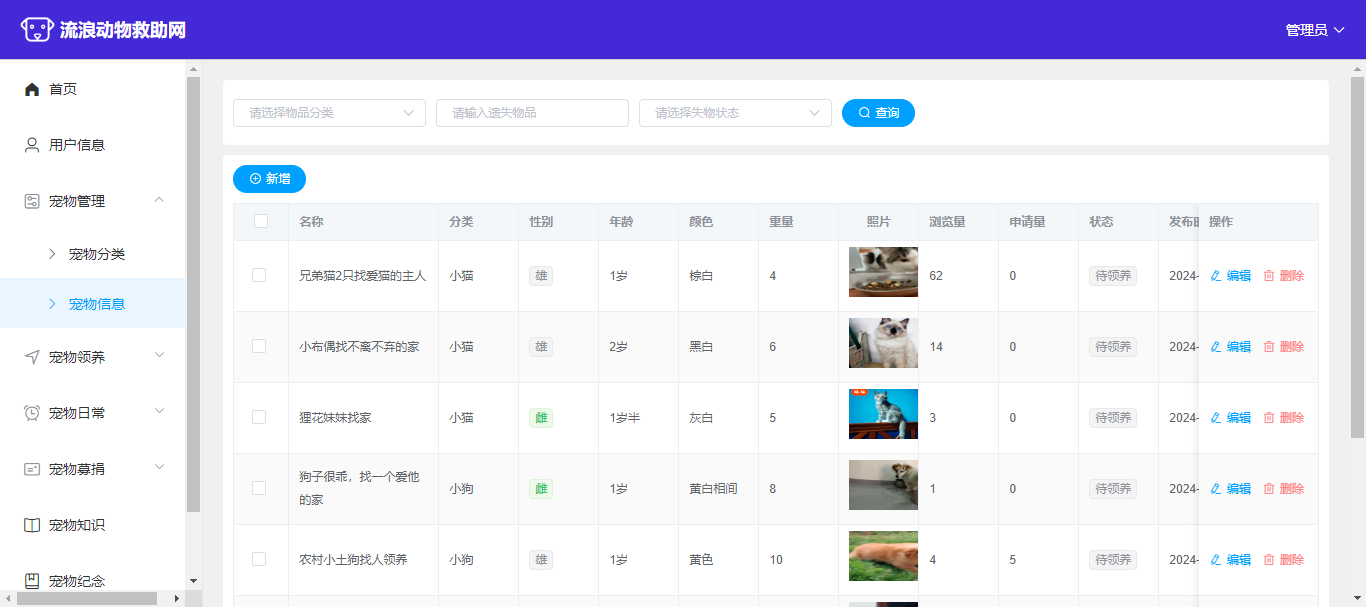Click the book icon beside 宠物知识
The image size is (1366, 607).
32,525
